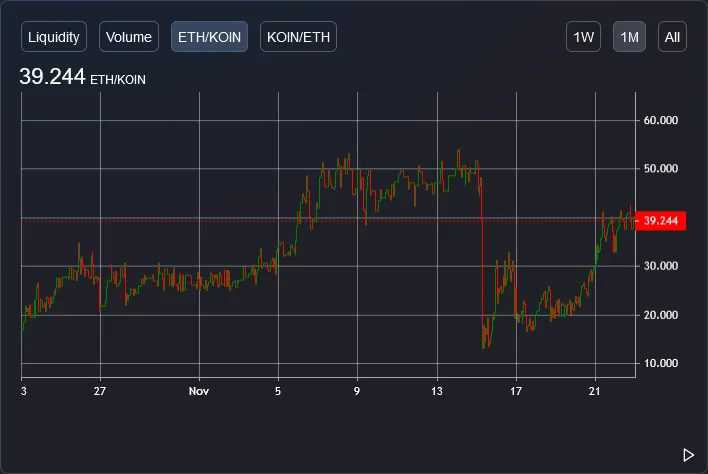Show the Volume chart
The height and width of the screenshot is (474, 708).
point(129,37)
